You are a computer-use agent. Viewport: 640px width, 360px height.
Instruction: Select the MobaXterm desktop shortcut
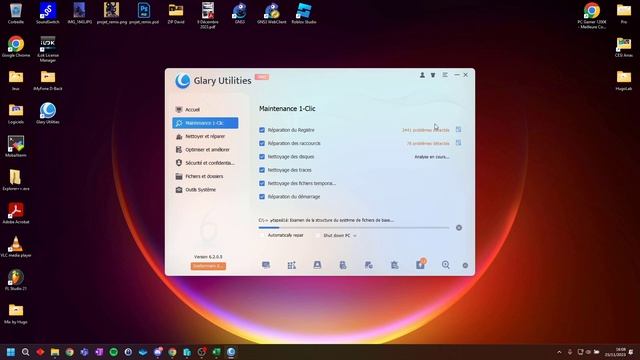pos(16,147)
